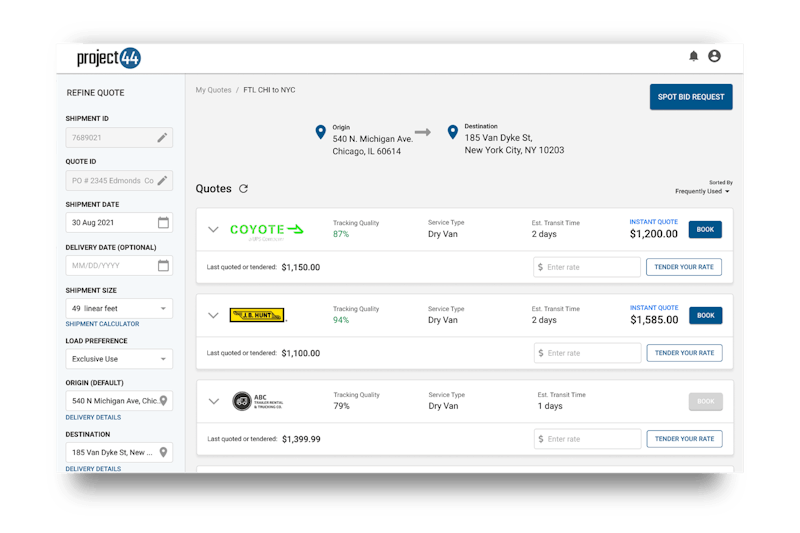Expand the ABC Trucking quote row
The width and height of the screenshot is (800, 533).
pyautogui.click(x=213, y=401)
